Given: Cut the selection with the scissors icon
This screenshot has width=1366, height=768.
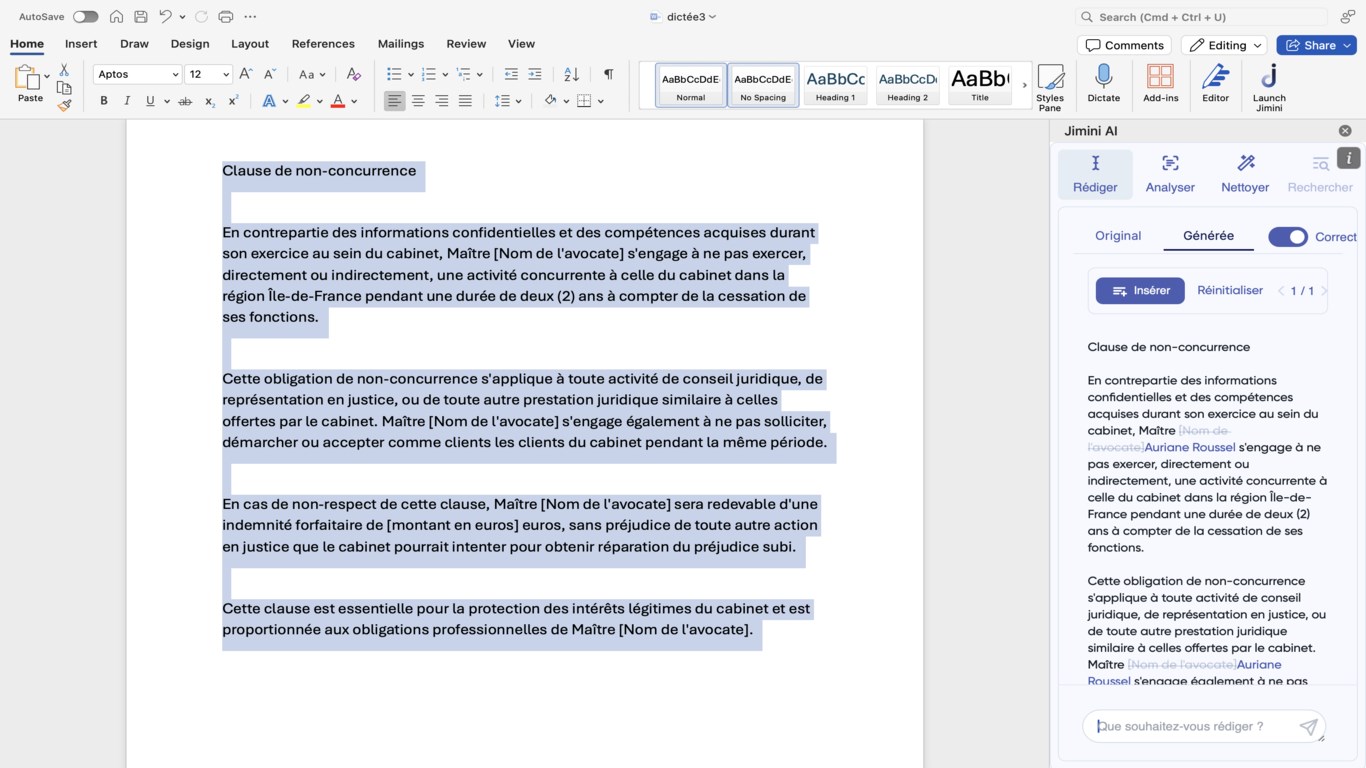Looking at the screenshot, I should [x=64, y=70].
